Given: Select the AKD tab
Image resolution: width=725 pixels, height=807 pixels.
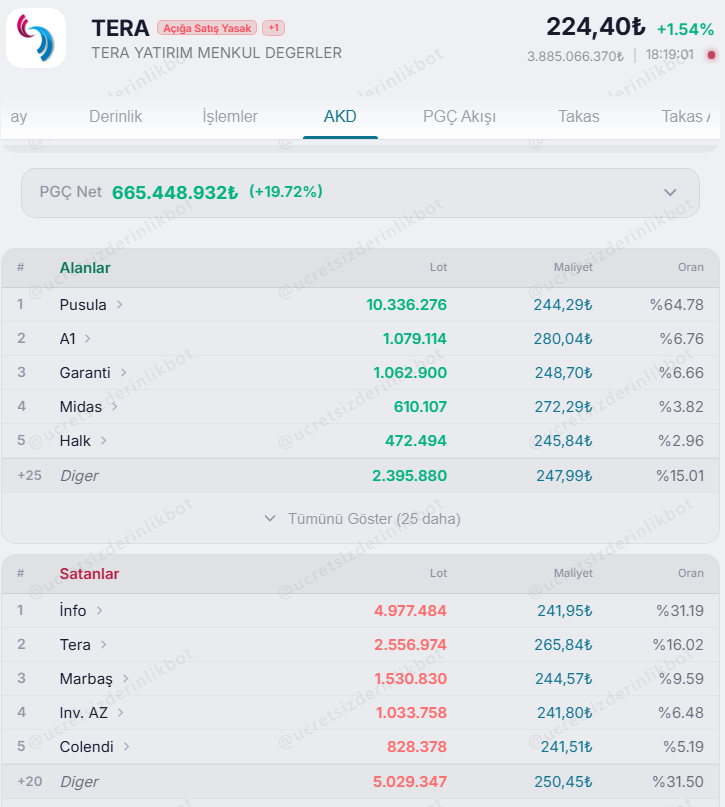Looking at the screenshot, I should 340,116.
